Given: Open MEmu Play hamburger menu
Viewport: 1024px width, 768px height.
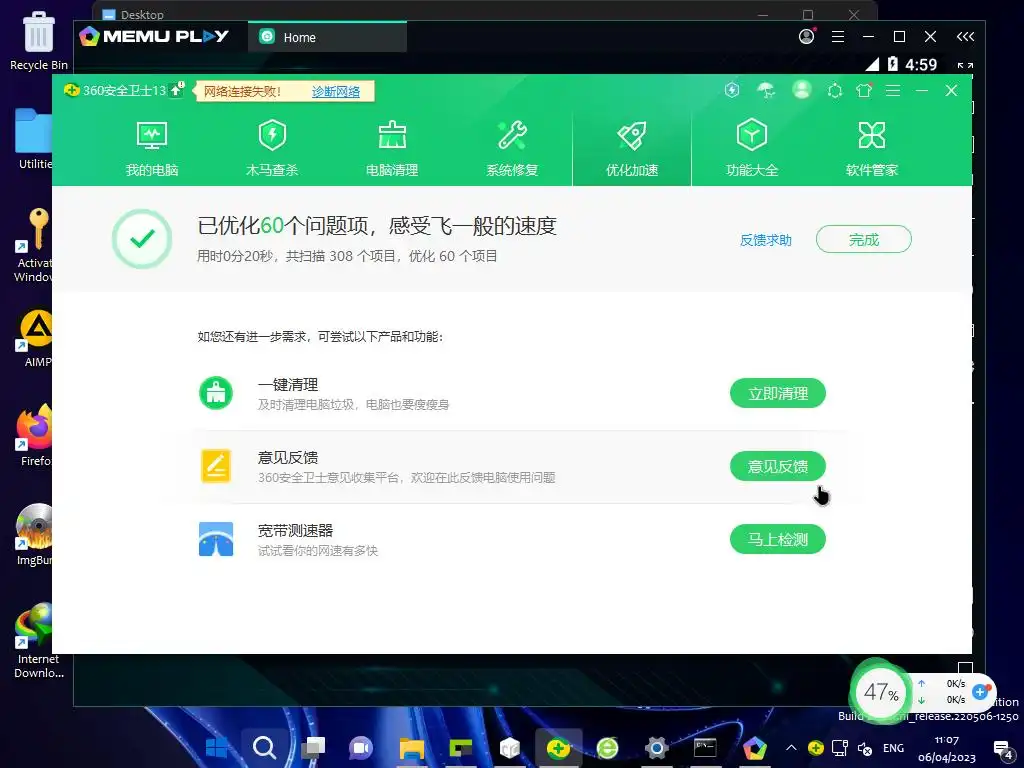Looking at the screenshot, I should (x=838, y=37).
